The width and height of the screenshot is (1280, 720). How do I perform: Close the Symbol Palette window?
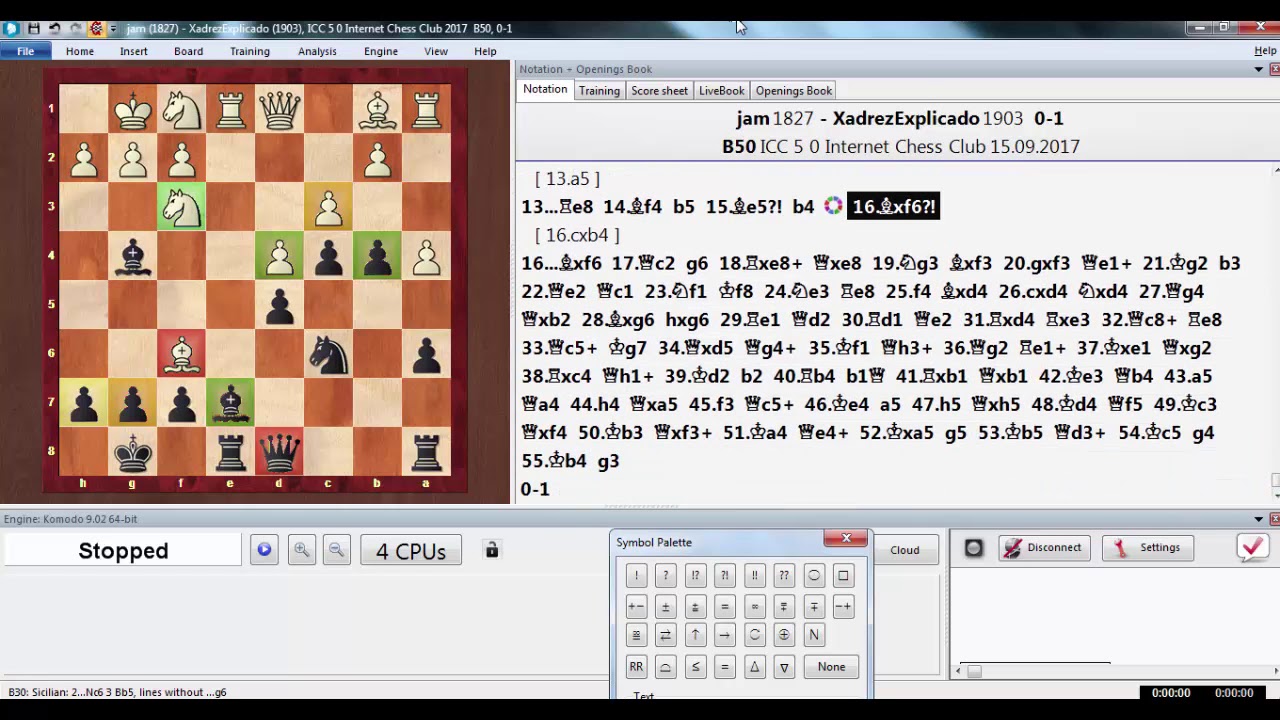pos(846,539)
